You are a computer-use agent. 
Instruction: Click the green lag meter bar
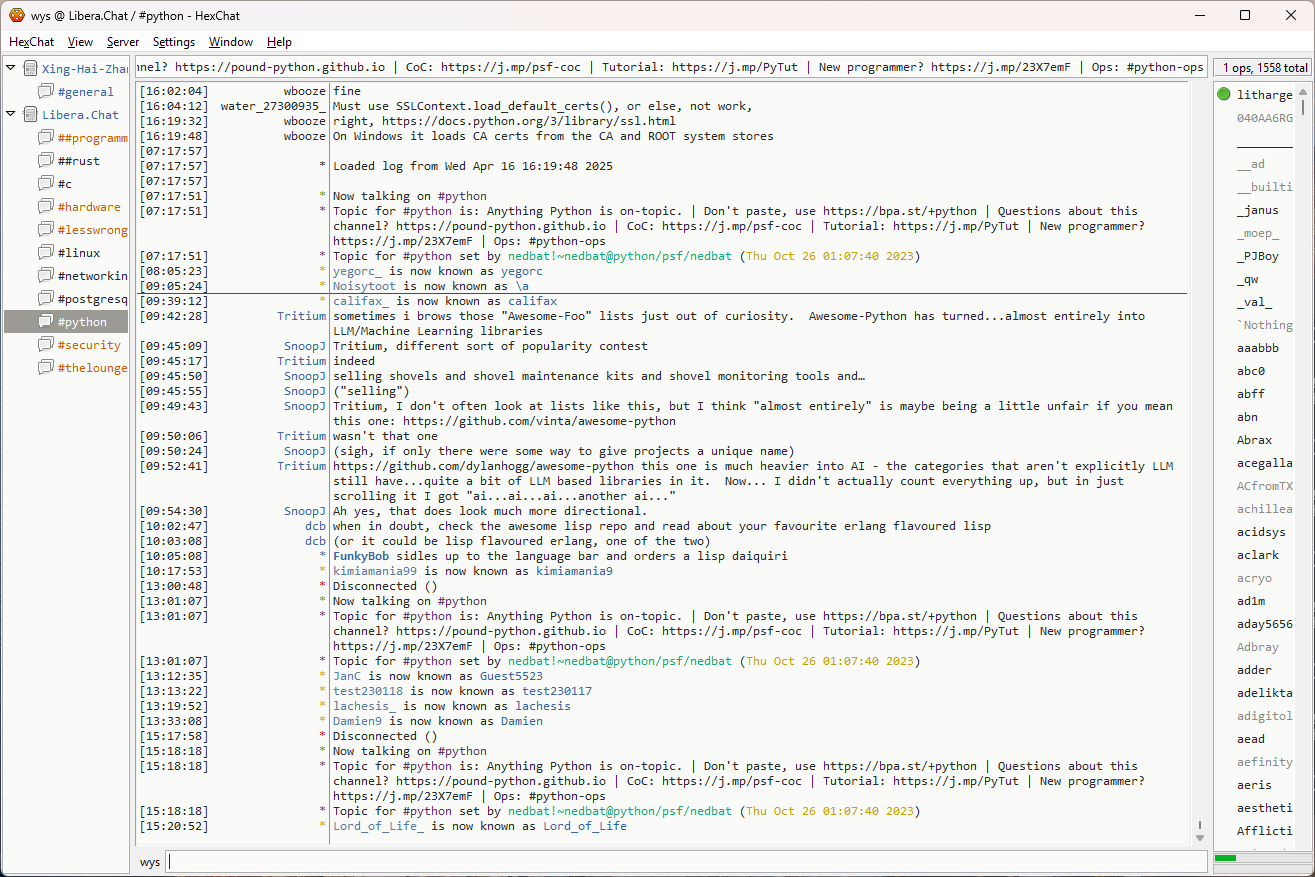click(x=1226, y=858)
